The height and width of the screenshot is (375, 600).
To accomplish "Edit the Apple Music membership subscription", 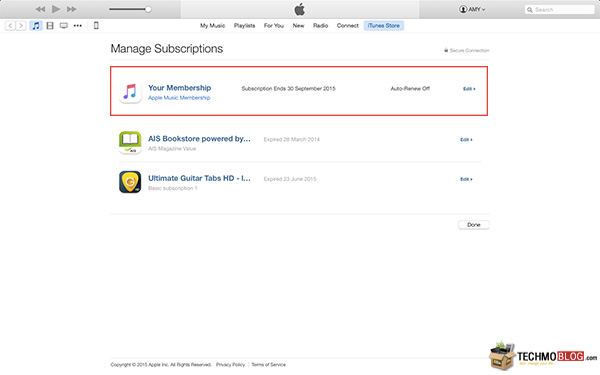I will (x=469, y=89).
